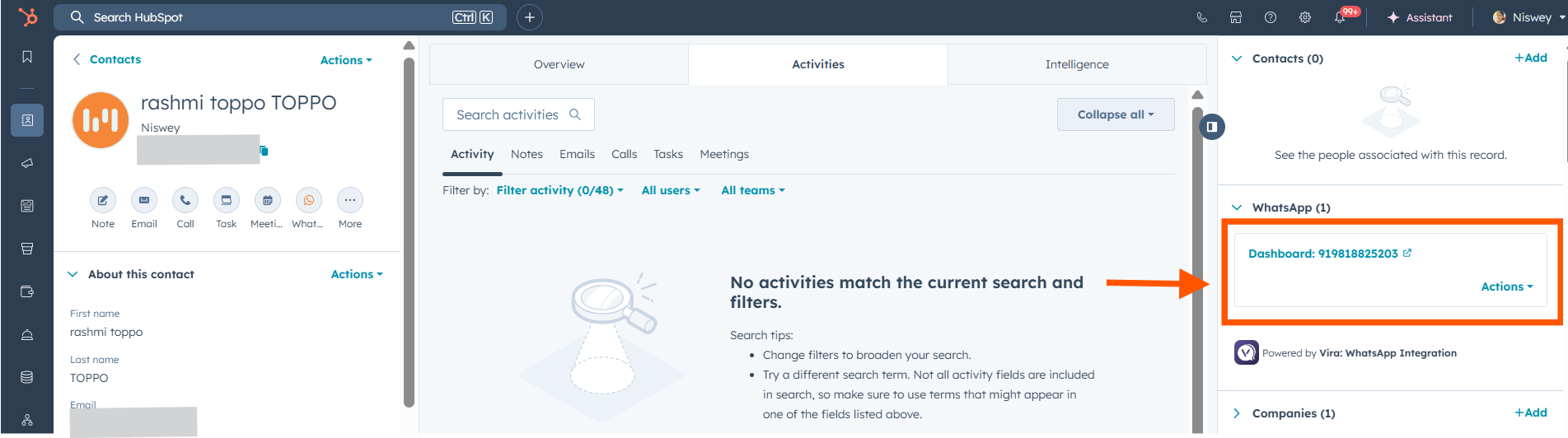Screen dimensions: 1568x438
Task: Switch to the Activities tab
Action: (x=818, y=64)
